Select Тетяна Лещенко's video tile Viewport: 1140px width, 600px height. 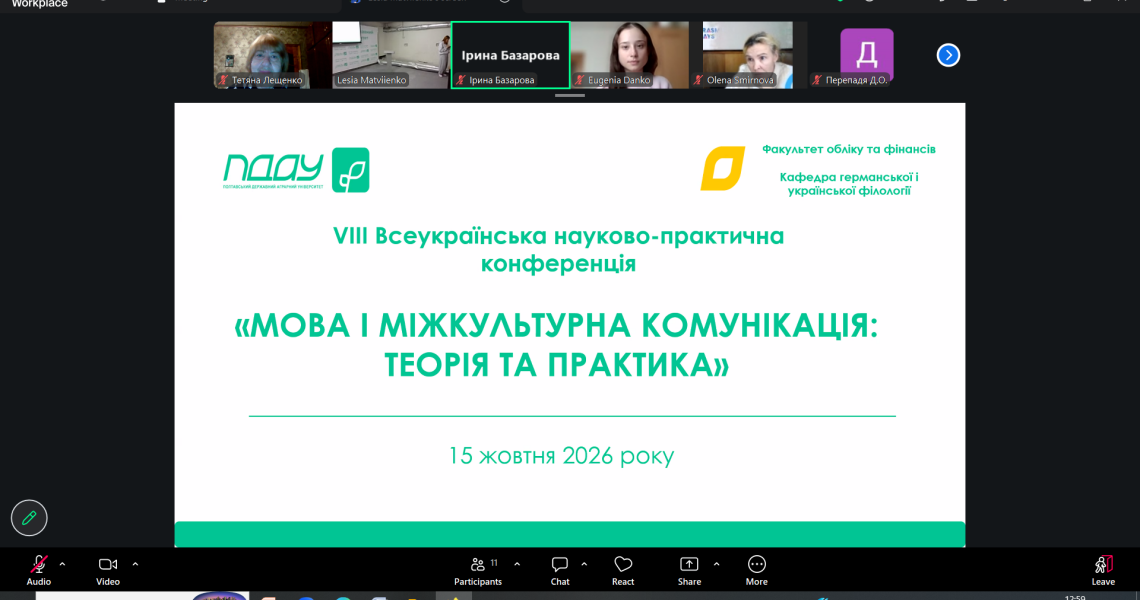(273, 55)
